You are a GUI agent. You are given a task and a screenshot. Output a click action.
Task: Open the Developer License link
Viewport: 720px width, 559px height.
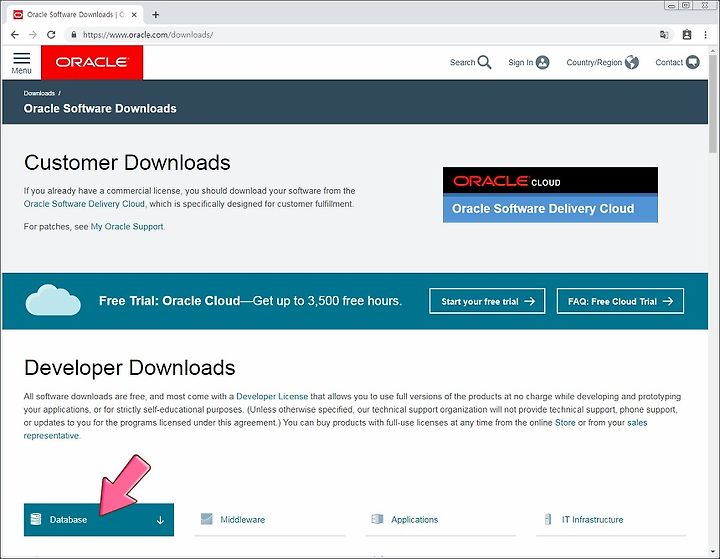point(272,396)
